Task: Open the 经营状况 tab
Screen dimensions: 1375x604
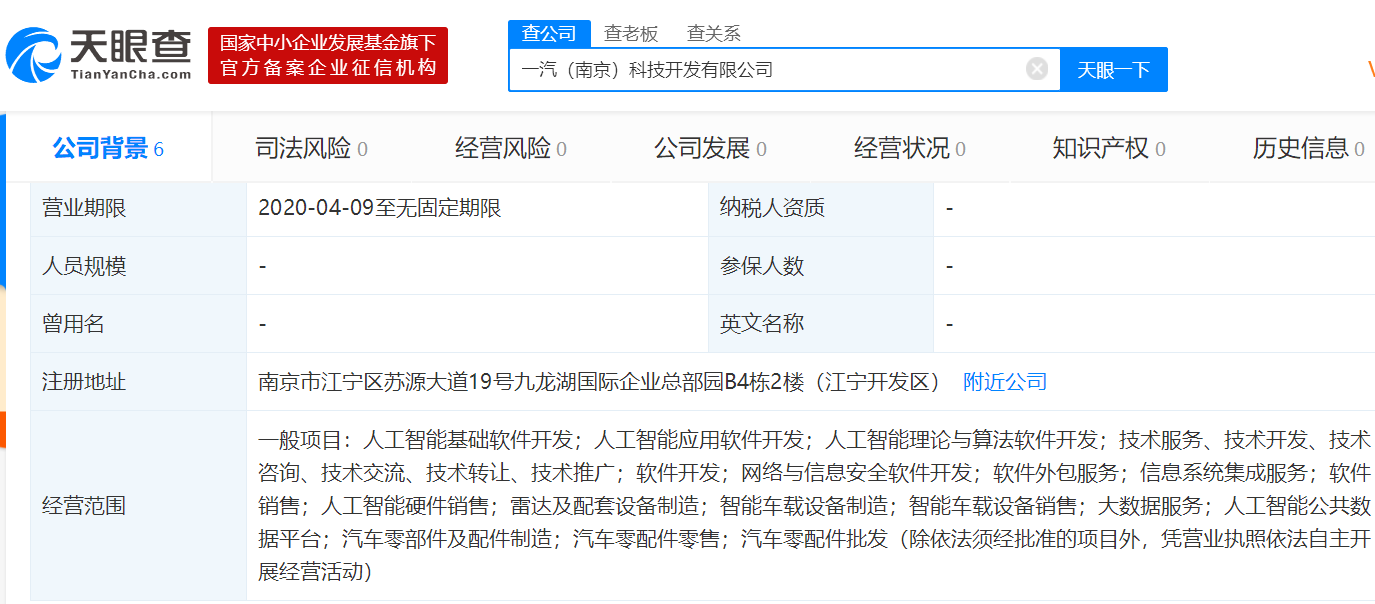Action: 902,147
